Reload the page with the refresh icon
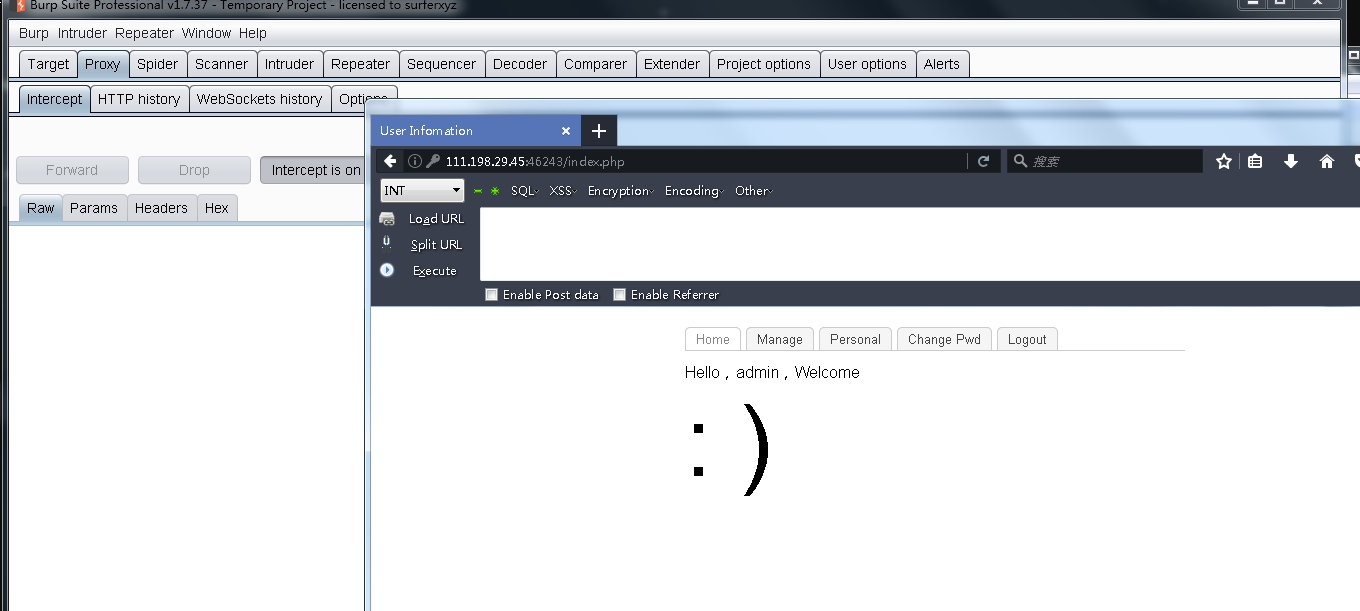The image size is (1360, 611). pyautogui.click(x=983, y=161)
